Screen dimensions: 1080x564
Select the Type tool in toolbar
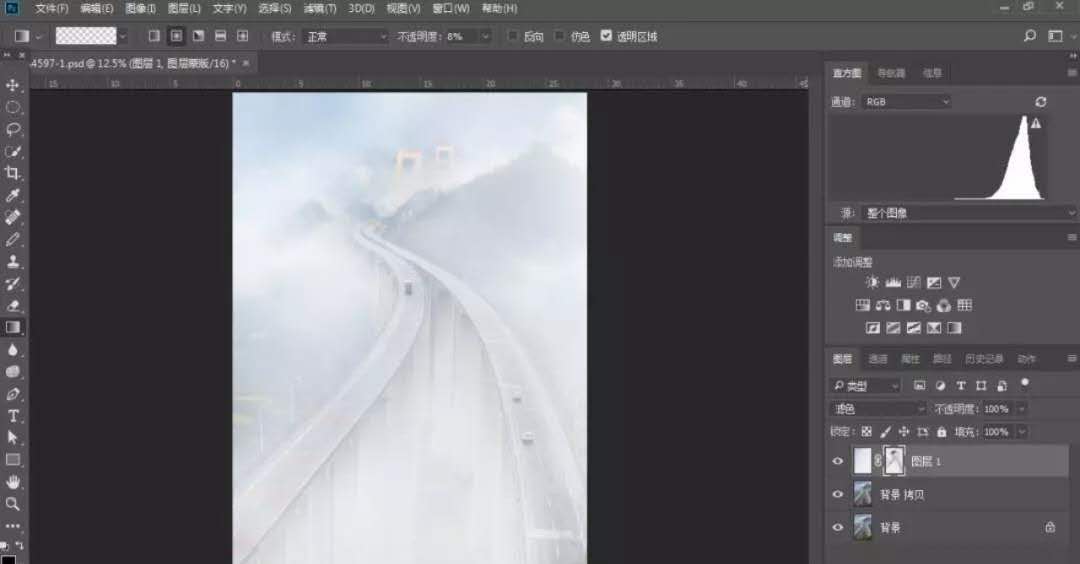[13, 415]
